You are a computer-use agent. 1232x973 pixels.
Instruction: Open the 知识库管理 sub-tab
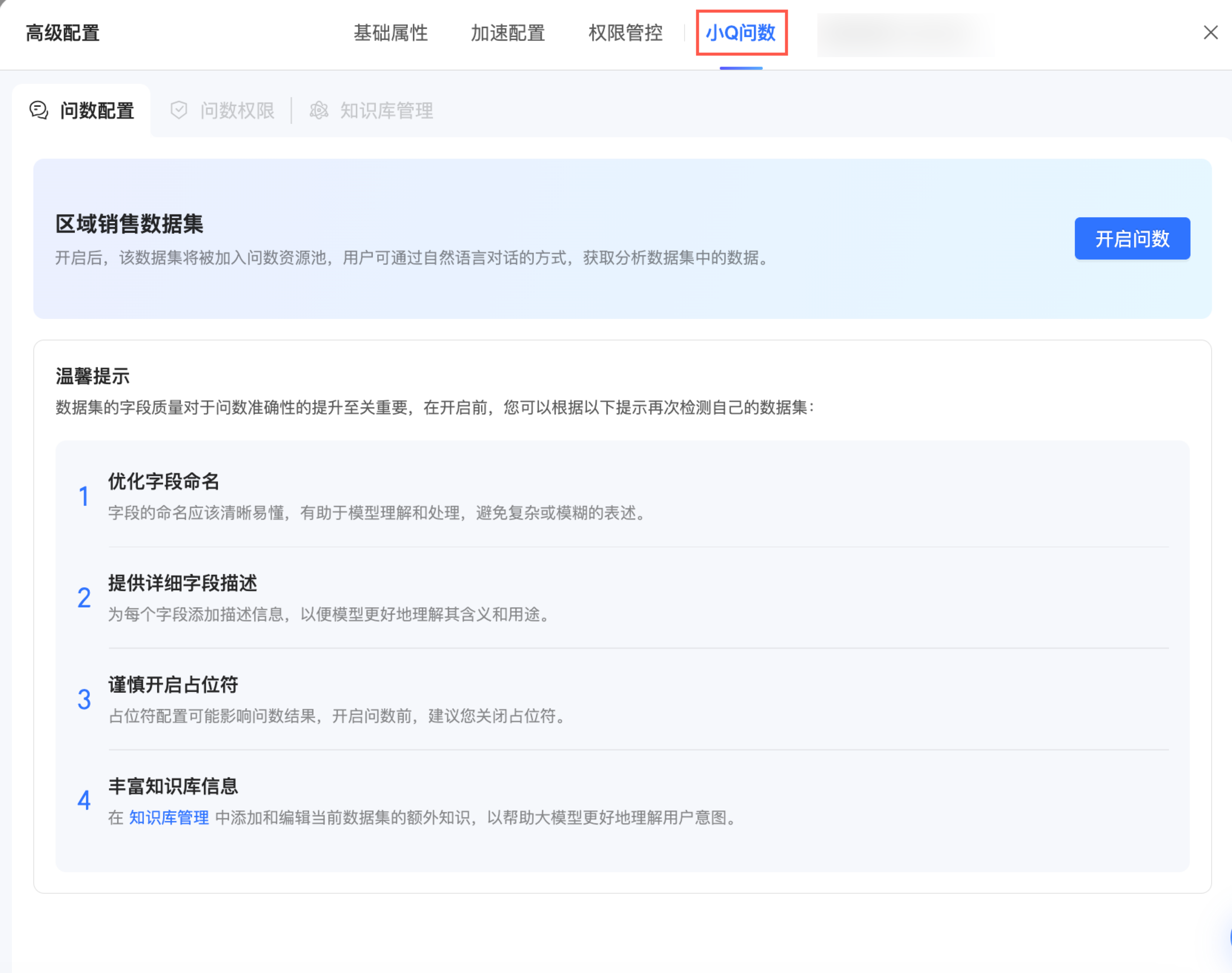click(387, 111)
